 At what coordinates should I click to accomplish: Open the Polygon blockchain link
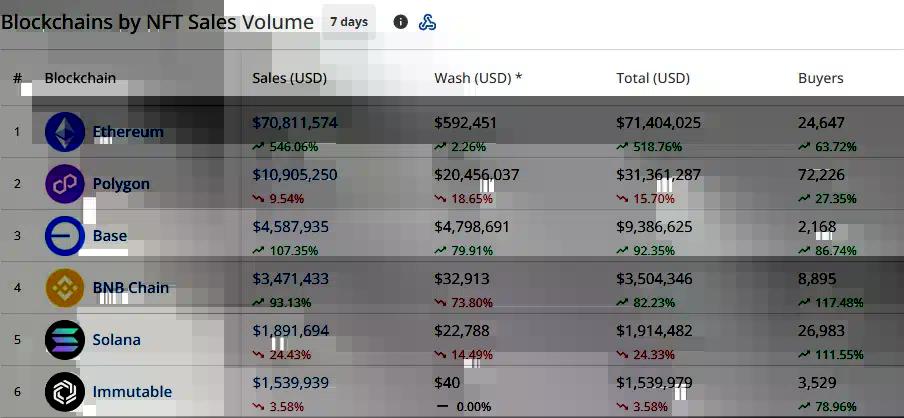tap(121, 184)
